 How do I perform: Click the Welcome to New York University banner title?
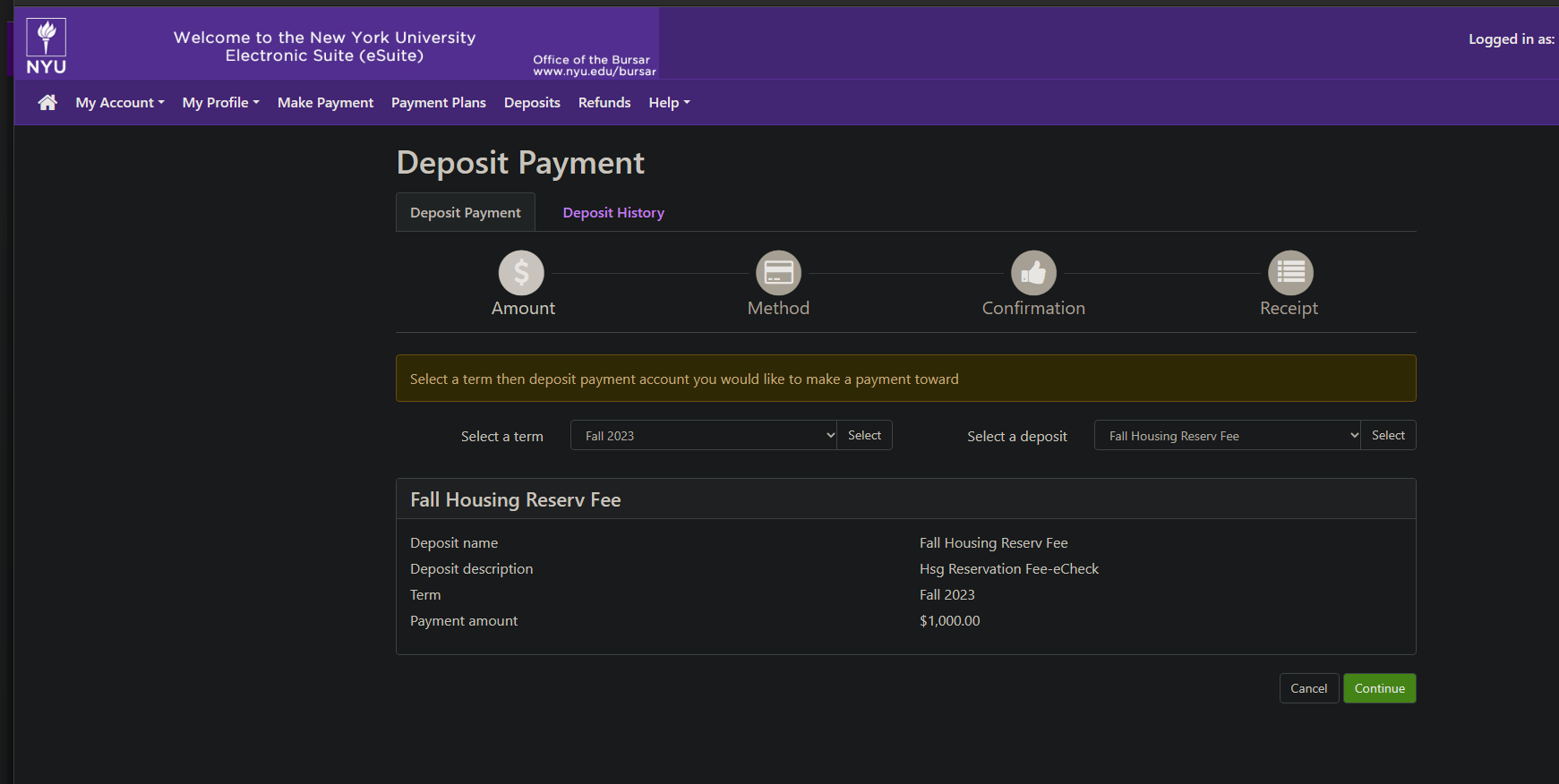click(x=325, y=47)
